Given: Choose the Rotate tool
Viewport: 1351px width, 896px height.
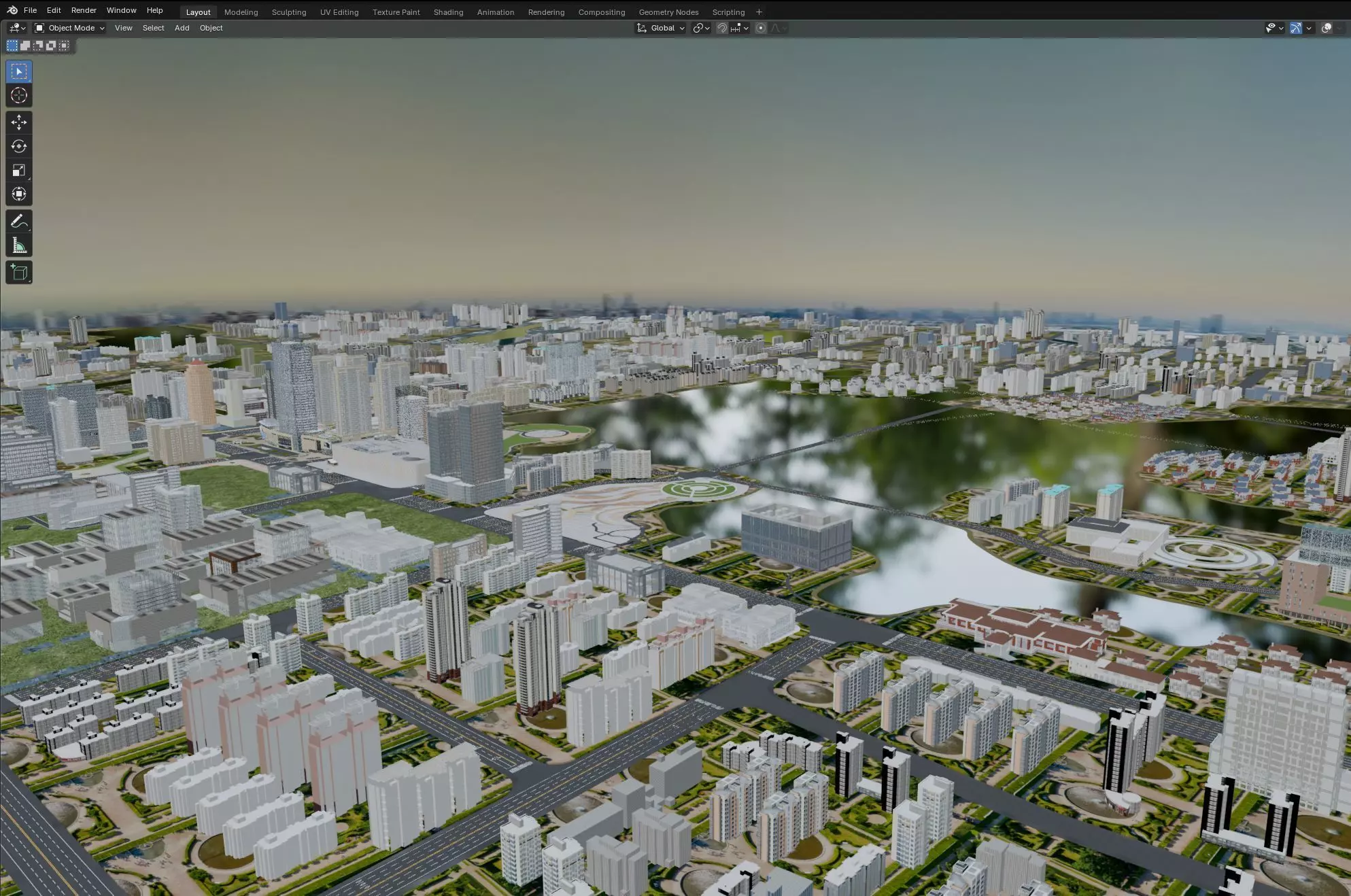Looking at the screenshot, I should [x=19, y=146].
